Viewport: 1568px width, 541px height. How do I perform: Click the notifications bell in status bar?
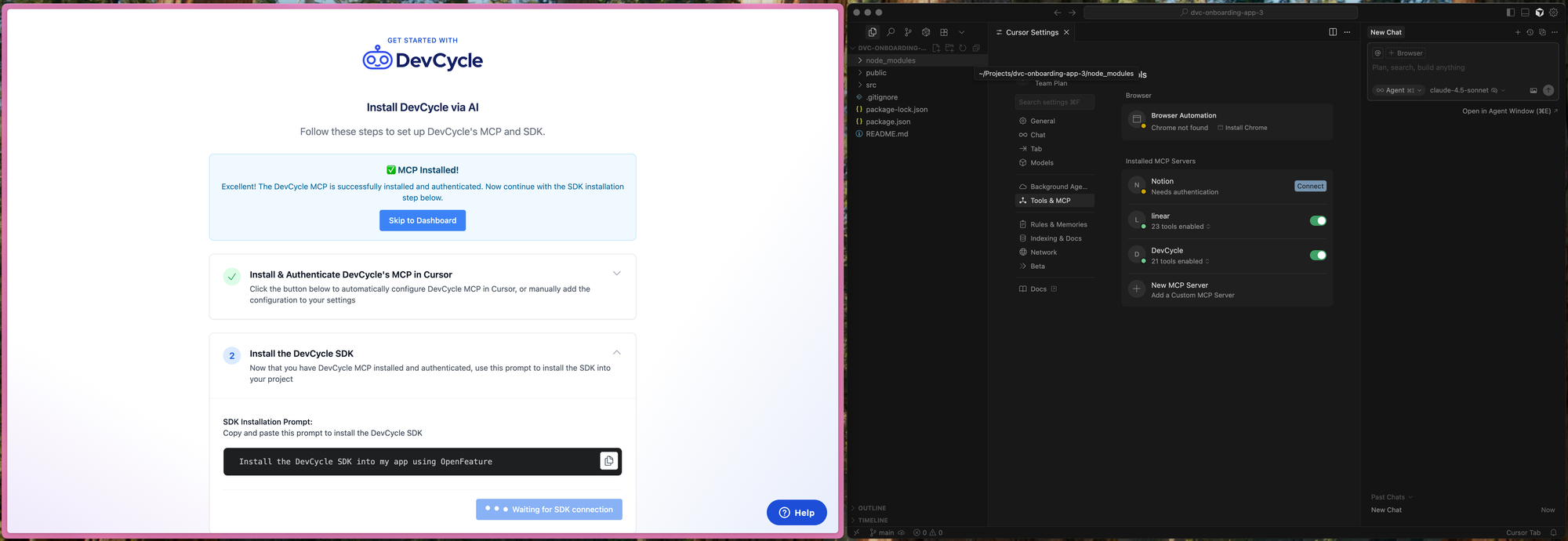pos(1553,532)
